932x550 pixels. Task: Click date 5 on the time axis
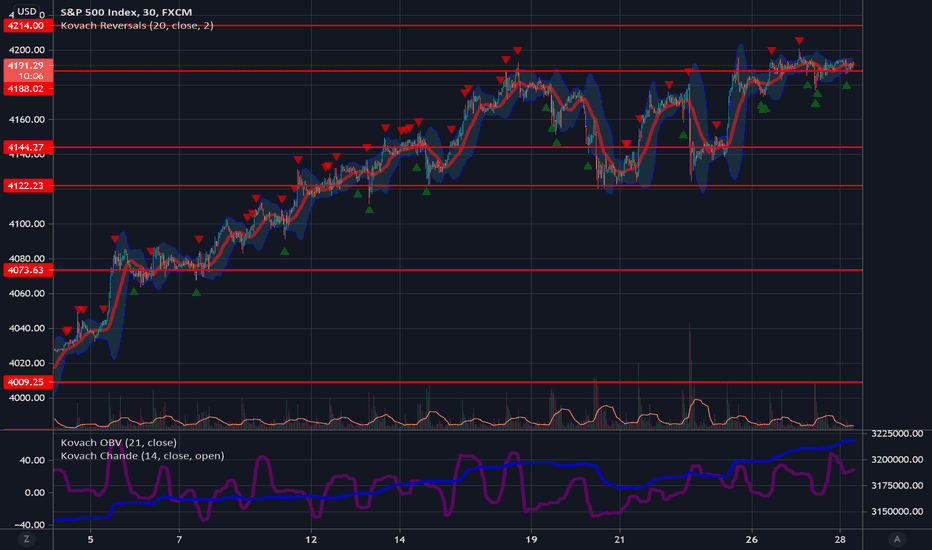click(x=90, y=539)
